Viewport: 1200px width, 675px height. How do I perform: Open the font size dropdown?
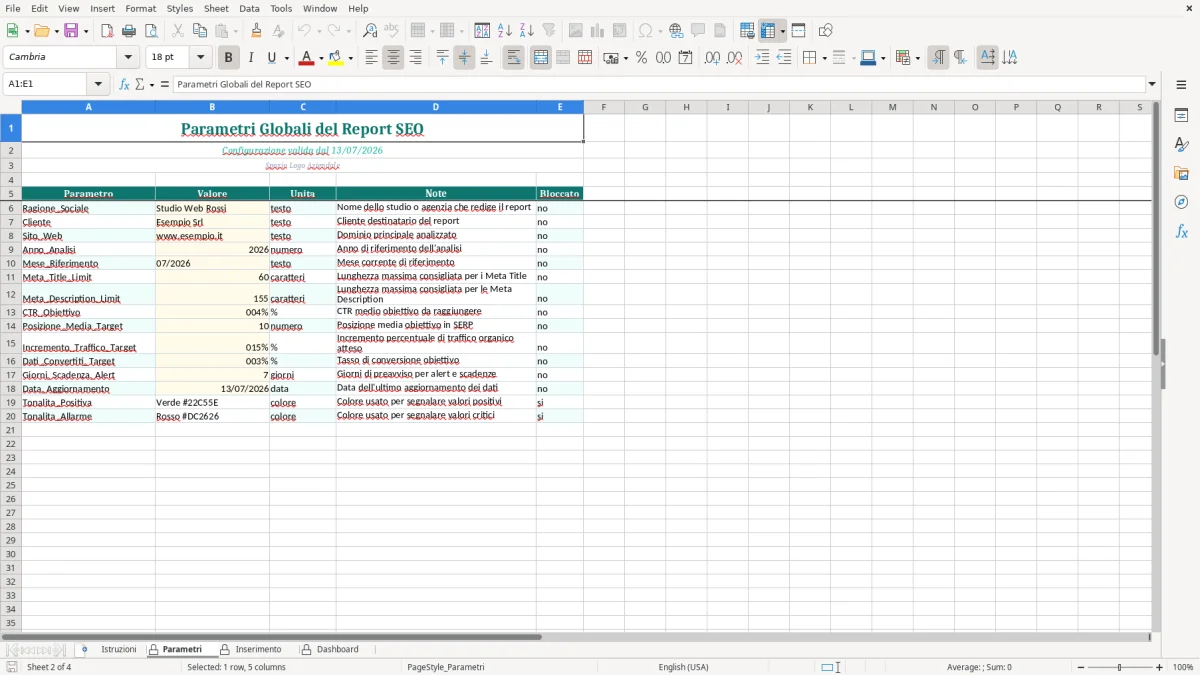point(200,57)
